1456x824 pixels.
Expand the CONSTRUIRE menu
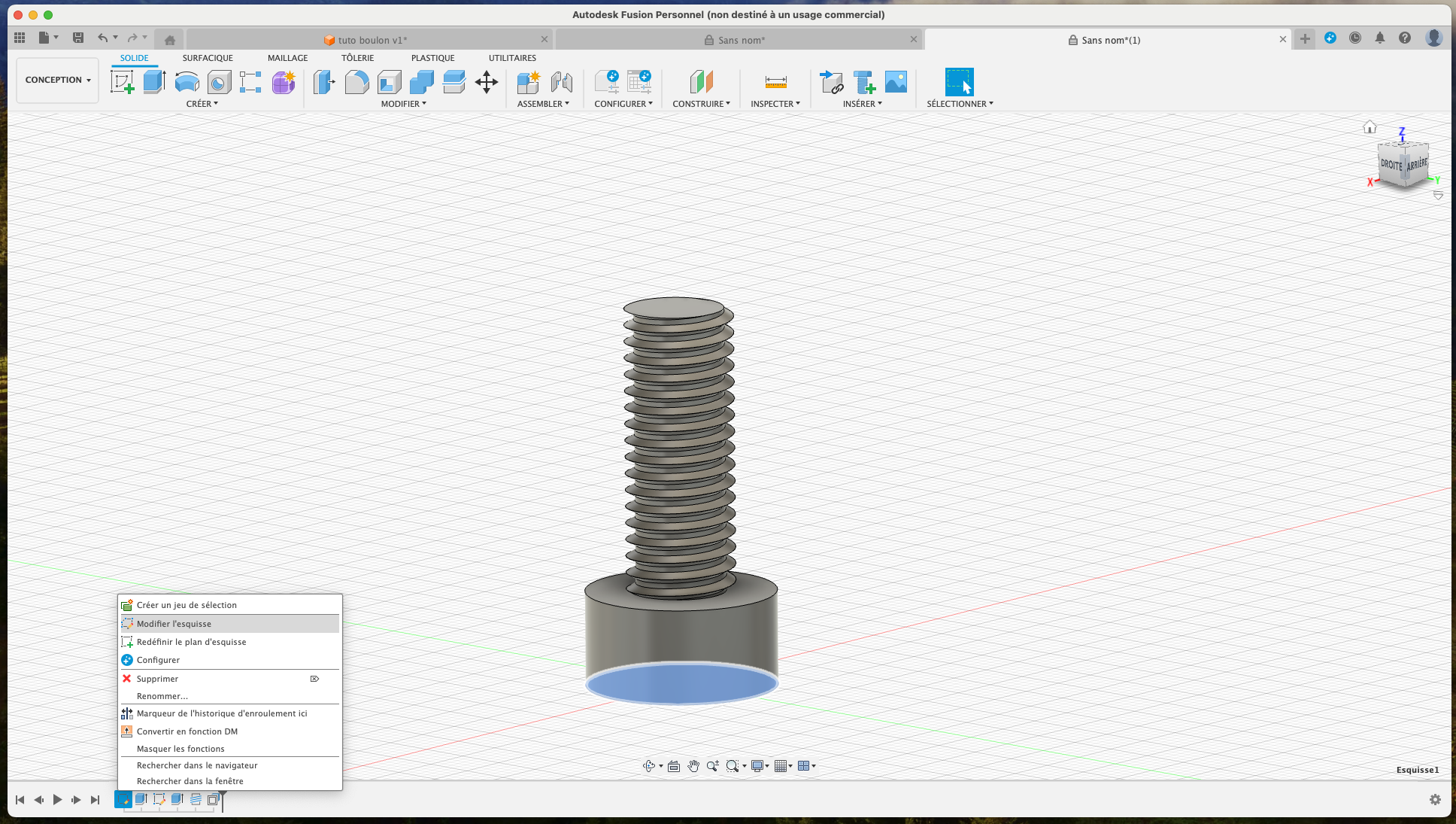click(701, 104)
